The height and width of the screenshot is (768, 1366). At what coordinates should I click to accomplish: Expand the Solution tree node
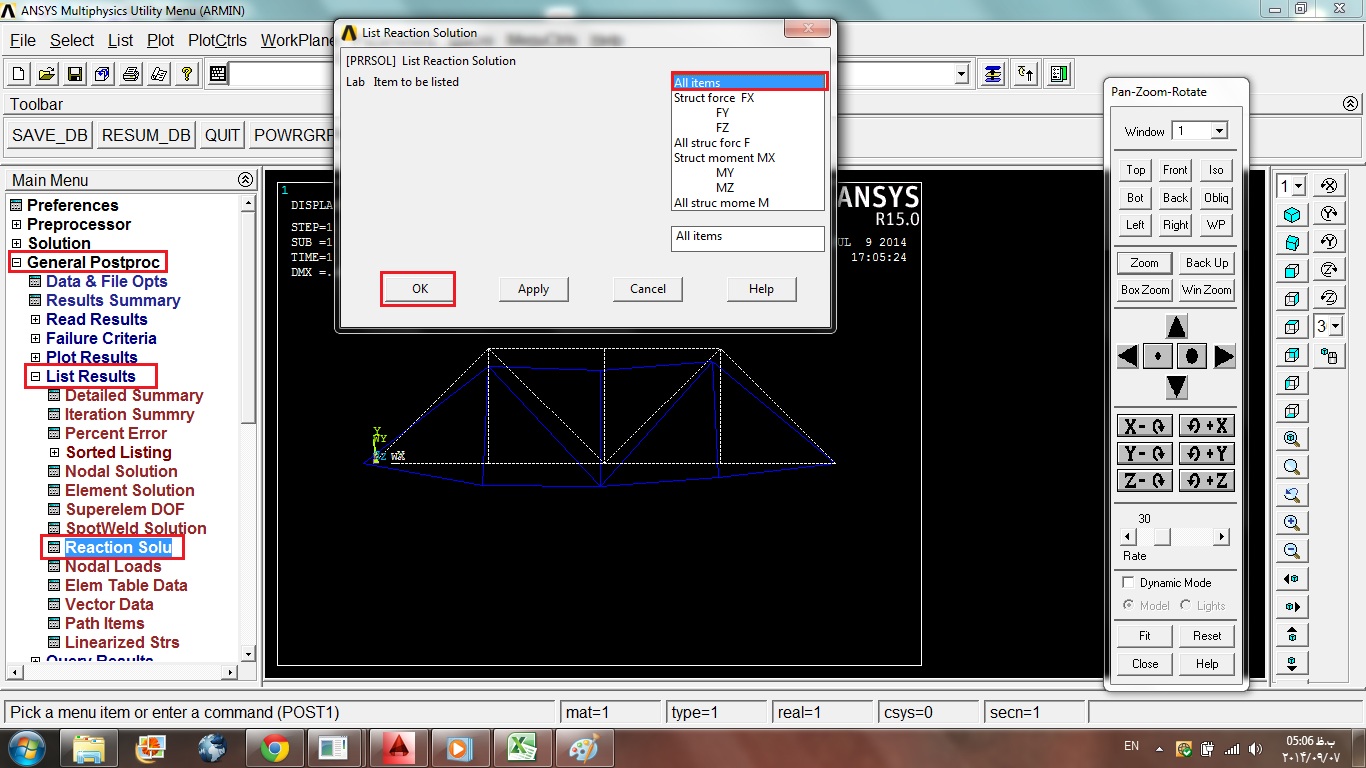coord(16,243)
